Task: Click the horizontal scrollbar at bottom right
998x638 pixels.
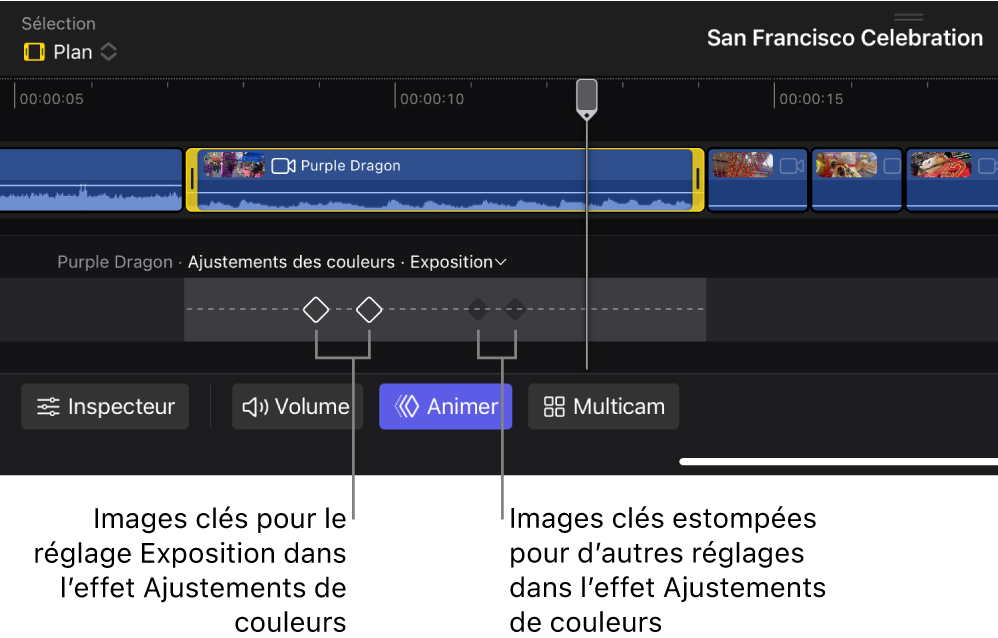Action: coord(838,462)
